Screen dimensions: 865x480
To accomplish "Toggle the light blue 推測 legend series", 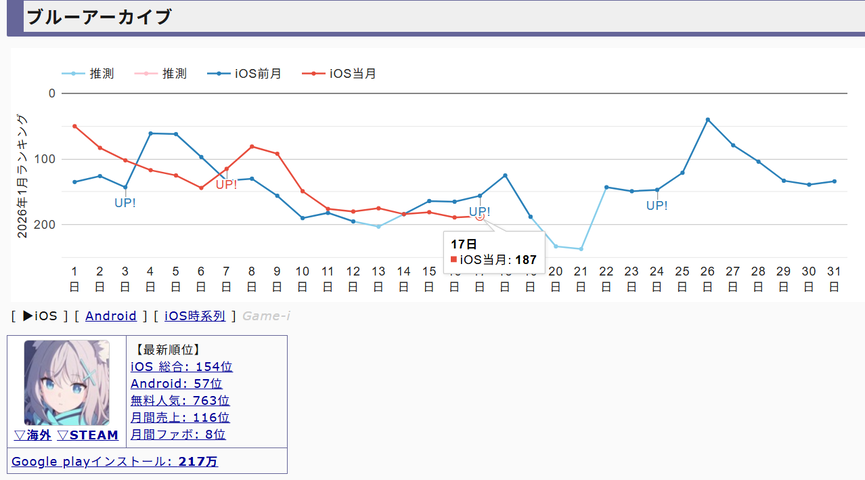I will click(88, 73).
